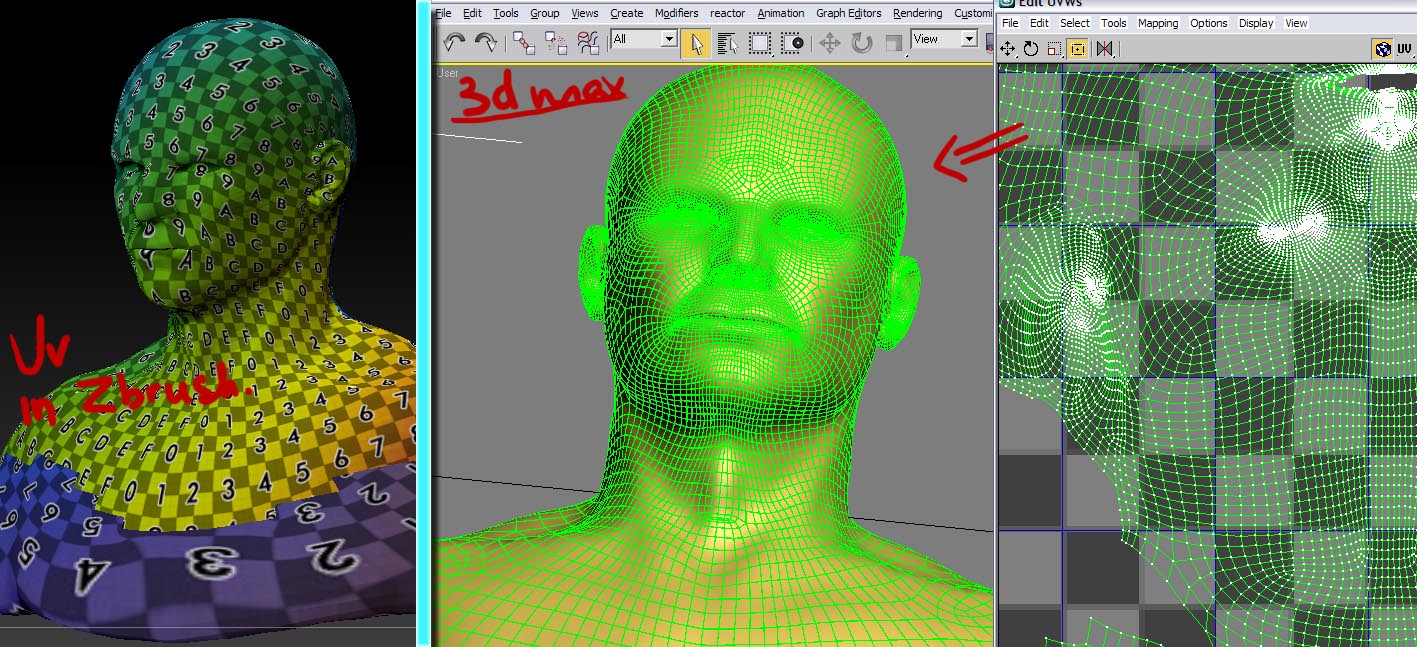1417x647 pixels.
Task: Open the Select menu in Edit UVWs
Action: point(1075,23)
